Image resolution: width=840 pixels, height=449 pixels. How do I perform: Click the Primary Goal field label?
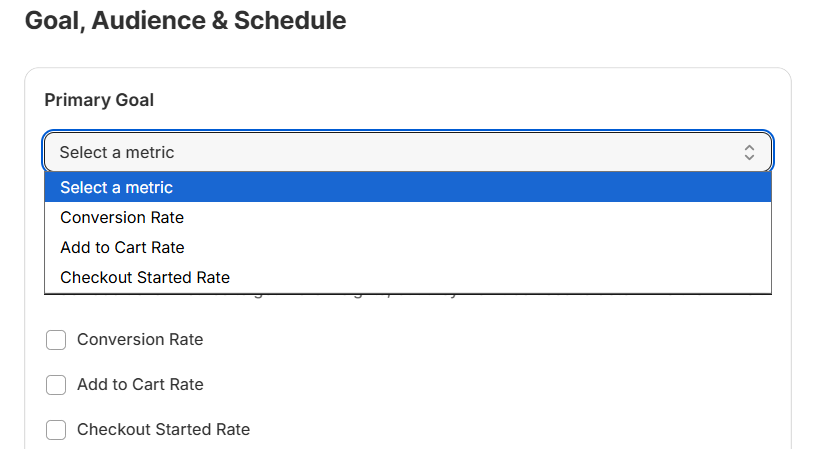coord(99,100)
